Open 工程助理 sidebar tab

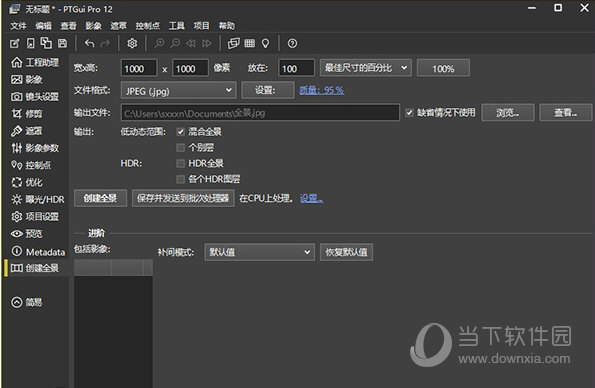coord(35,62)
